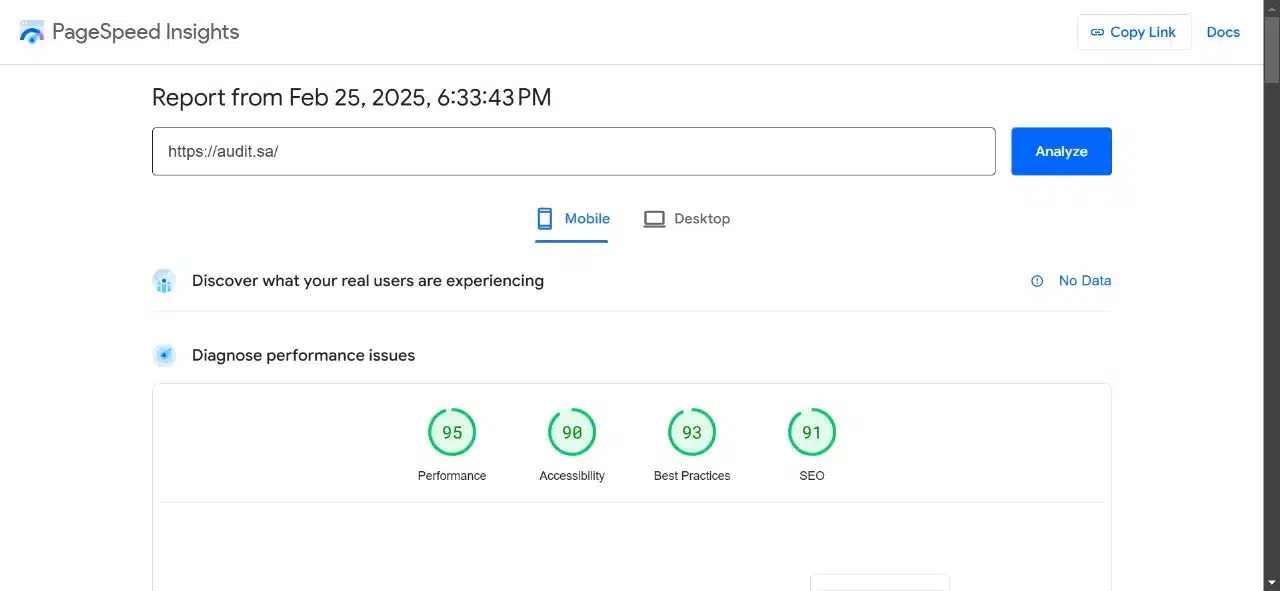
Task: Open the Docs link
Action: 1223,32
